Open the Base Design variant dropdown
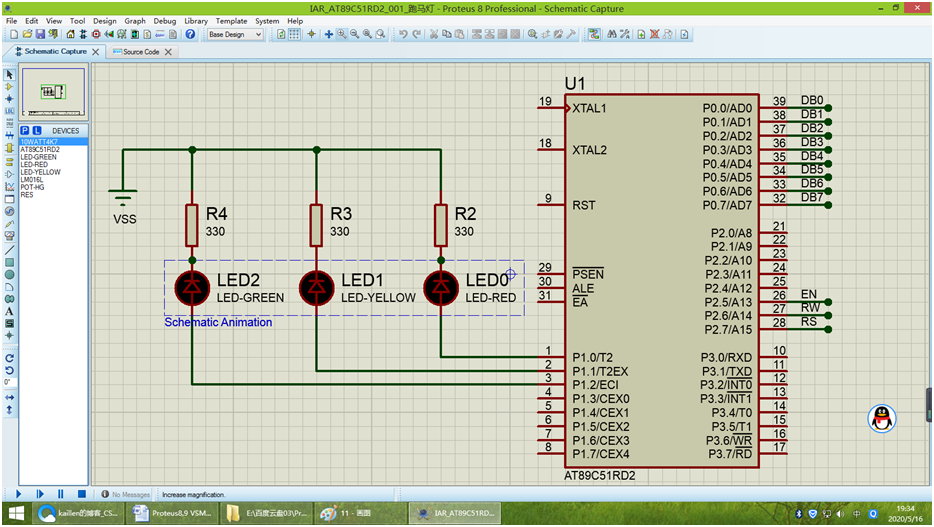Screen dimensions: 934x527 235,35
